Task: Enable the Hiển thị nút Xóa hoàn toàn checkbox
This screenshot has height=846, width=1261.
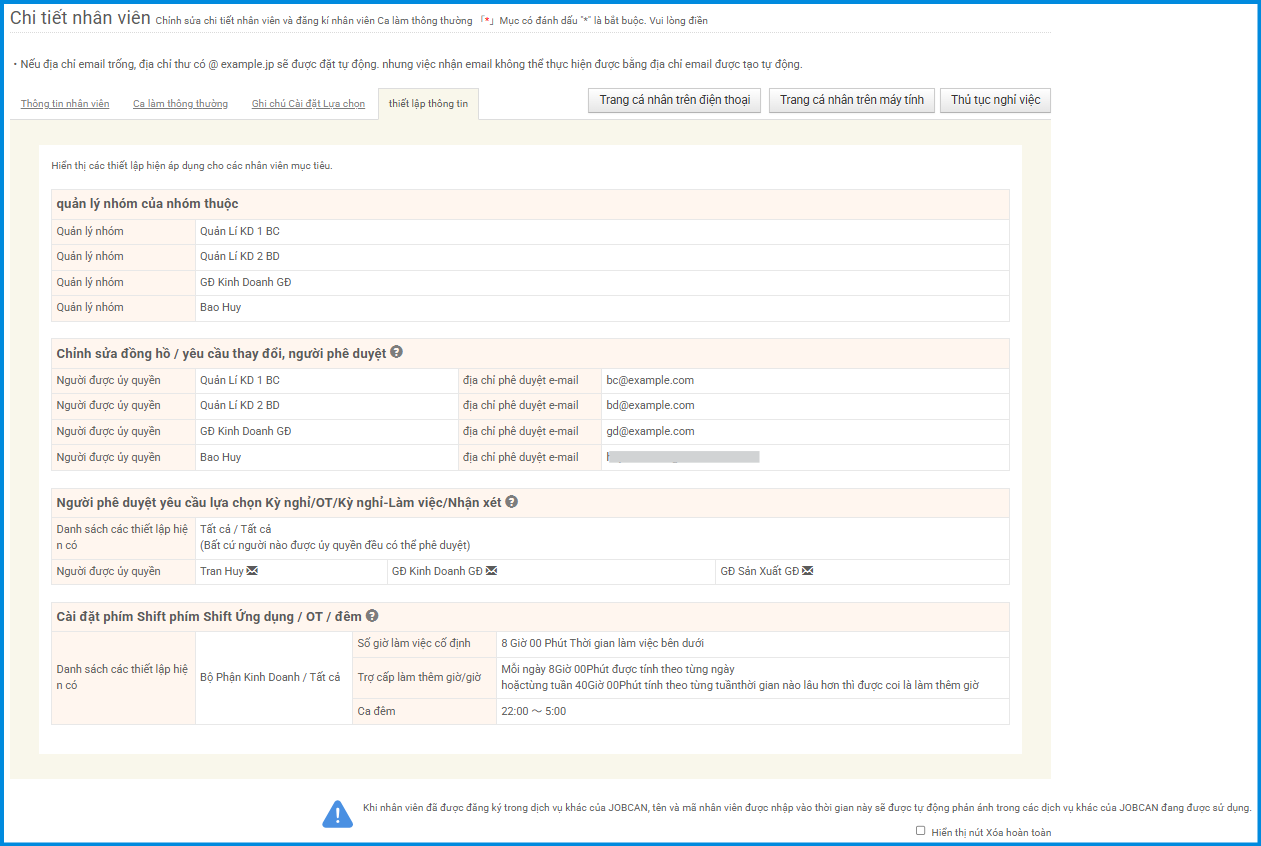Action: point(920,831)
